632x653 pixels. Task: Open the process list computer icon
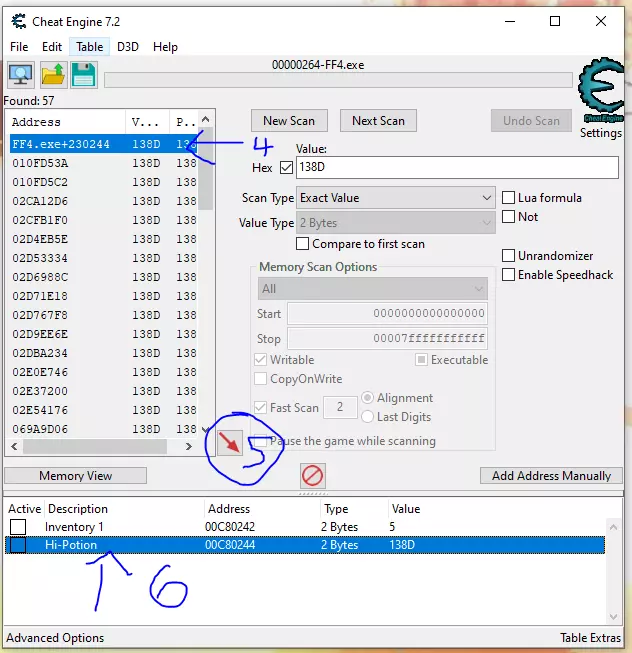(x=21, y=75)
